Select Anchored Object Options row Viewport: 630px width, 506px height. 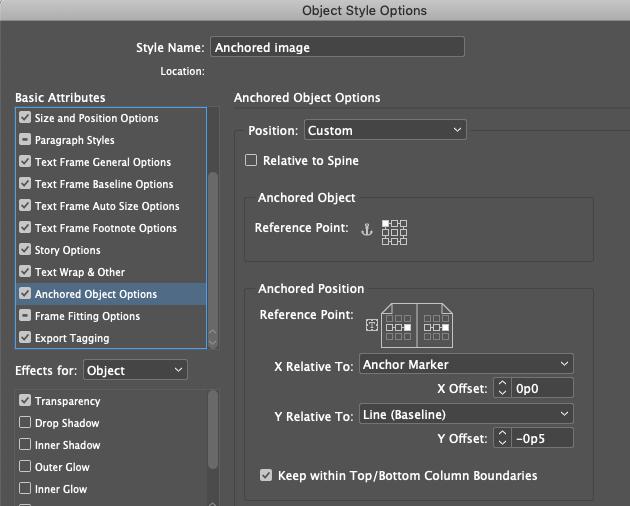[111, 294]
